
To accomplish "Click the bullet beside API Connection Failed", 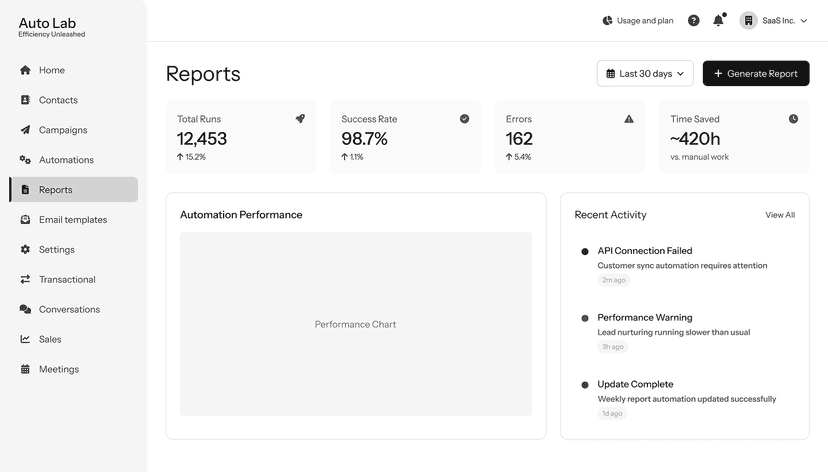I will pyautogui.click(x=585, y=251).
